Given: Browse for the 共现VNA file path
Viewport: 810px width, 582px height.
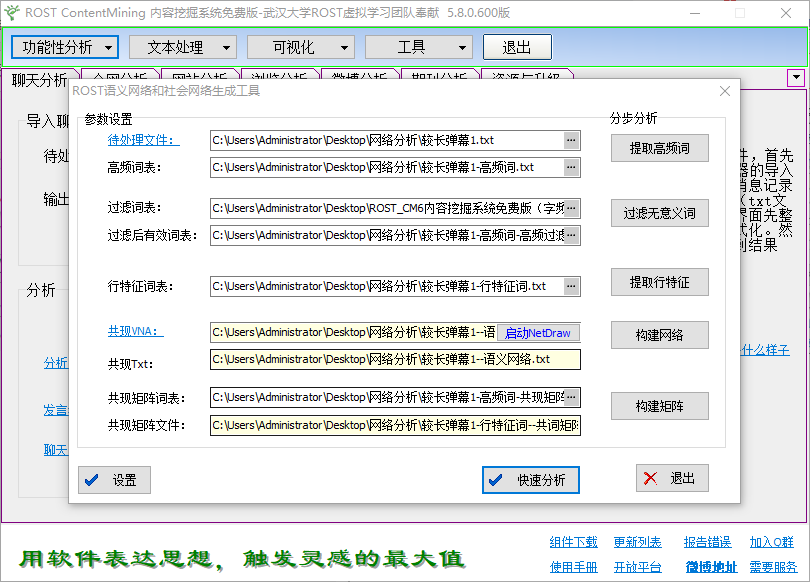Looking at the screenshot, I should 572,334.
